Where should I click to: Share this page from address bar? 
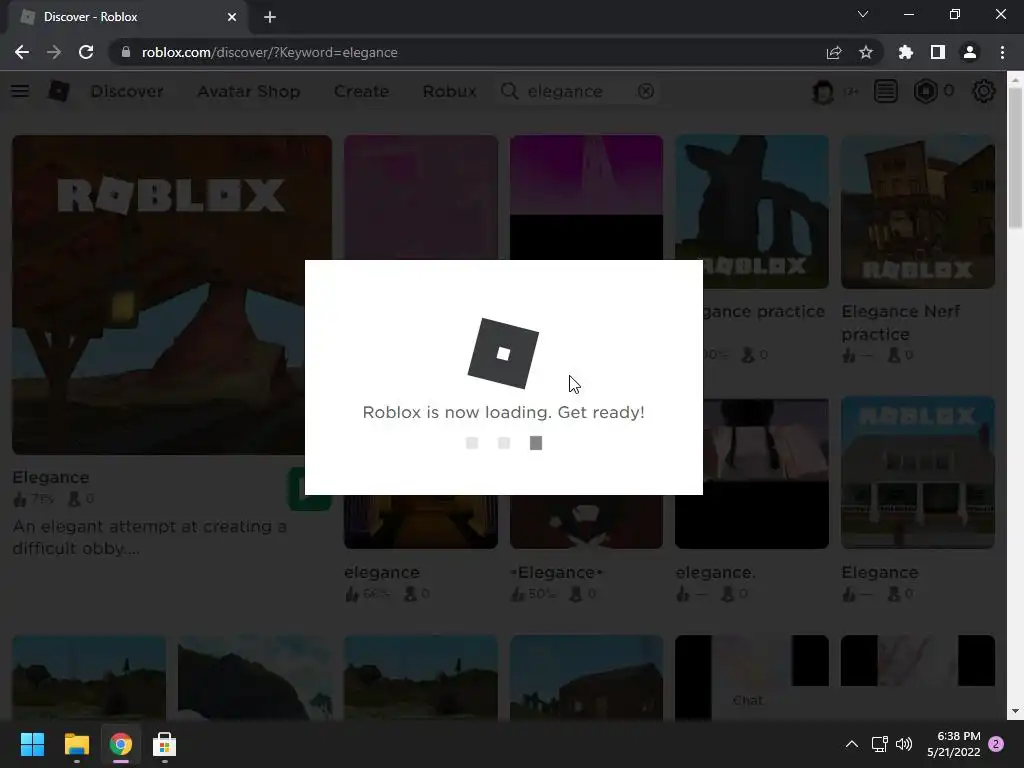pyautogui.click(x=834, y=52)
